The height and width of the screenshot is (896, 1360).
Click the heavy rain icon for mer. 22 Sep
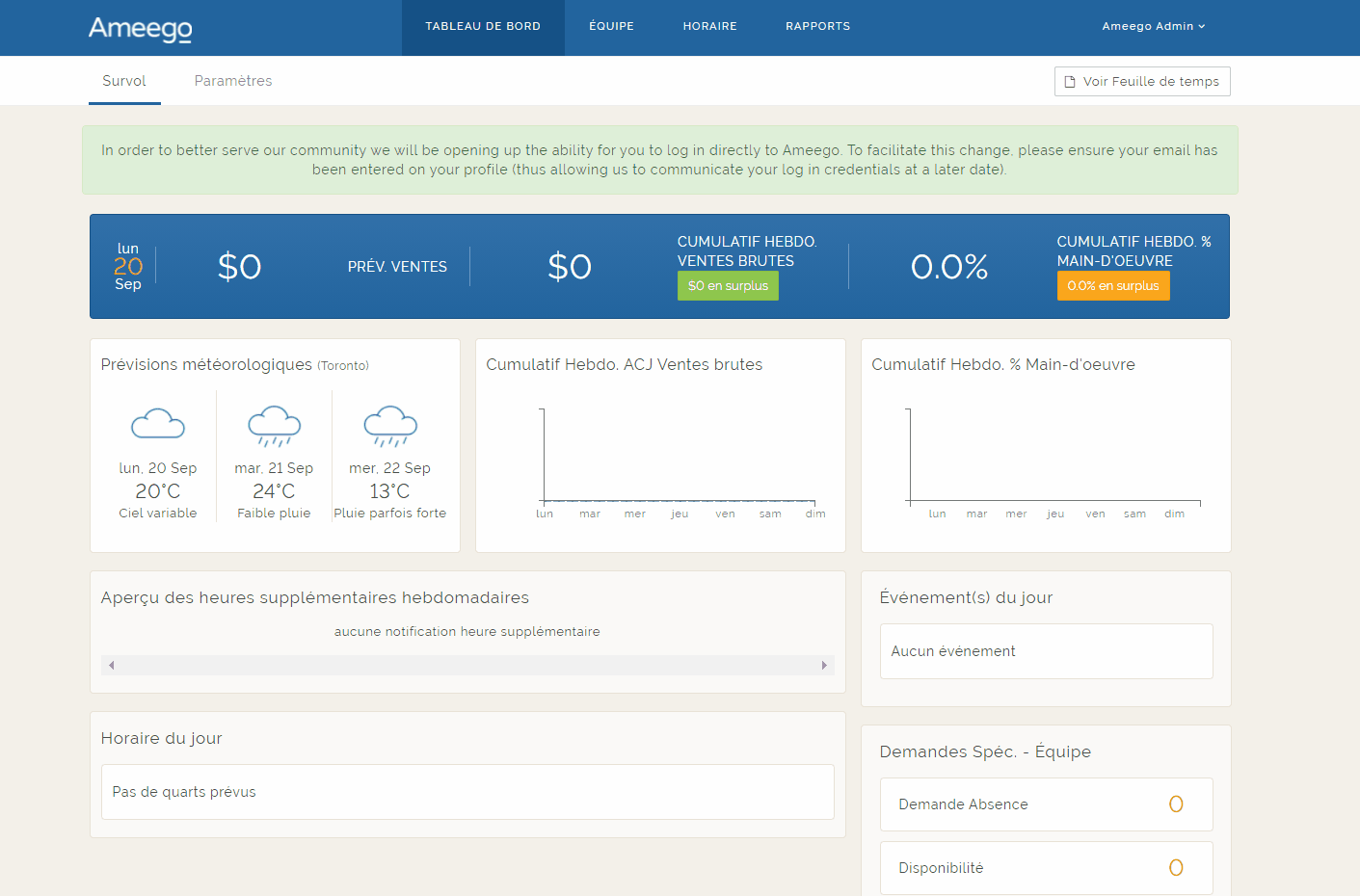390,426
